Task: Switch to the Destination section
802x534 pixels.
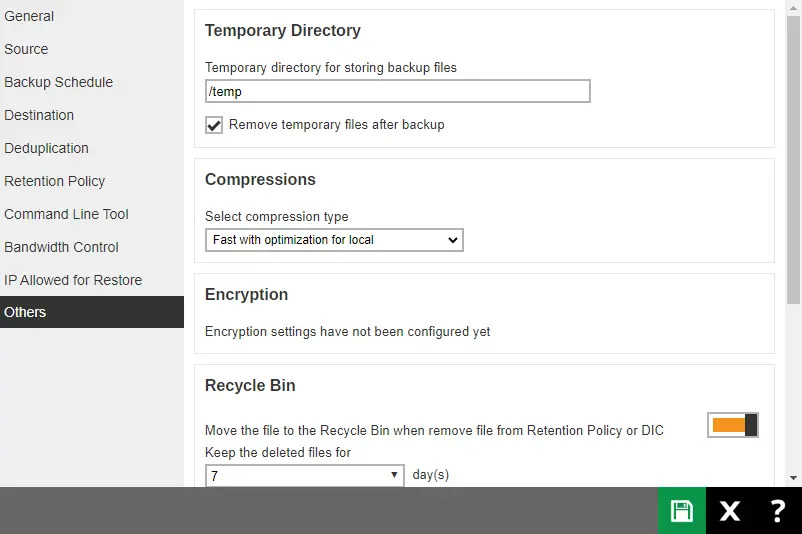Action: click(40, 115)
